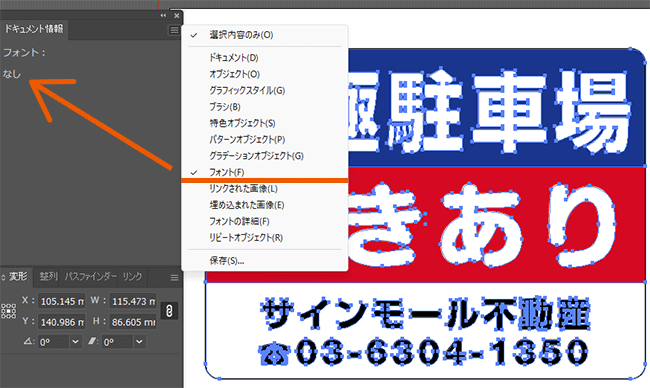The height and width of the screenshot is (388, 650).
Task: Click the X position input field
Action: click(x=61, y=301)
